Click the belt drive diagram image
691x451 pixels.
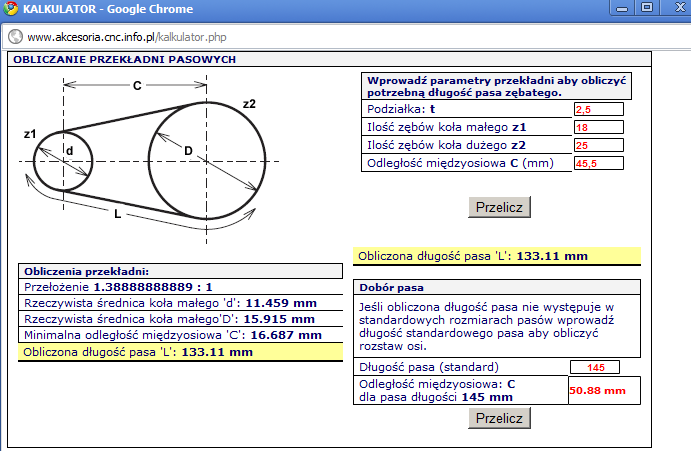150,160
